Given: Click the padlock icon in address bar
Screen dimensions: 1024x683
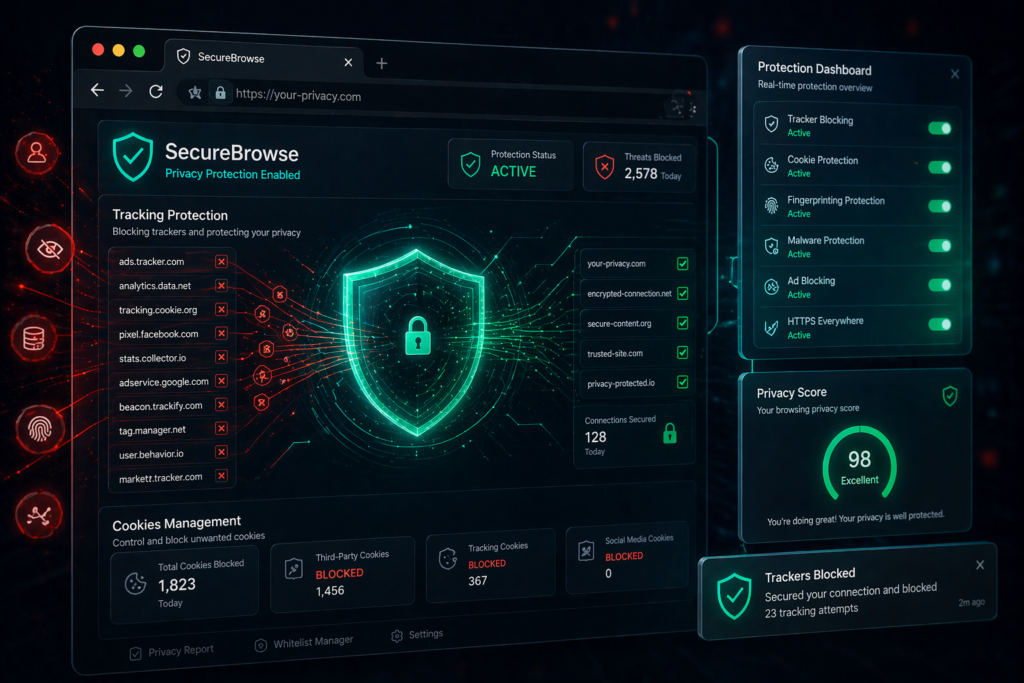Looking at the screenshot, I should [x=220, y=94].
